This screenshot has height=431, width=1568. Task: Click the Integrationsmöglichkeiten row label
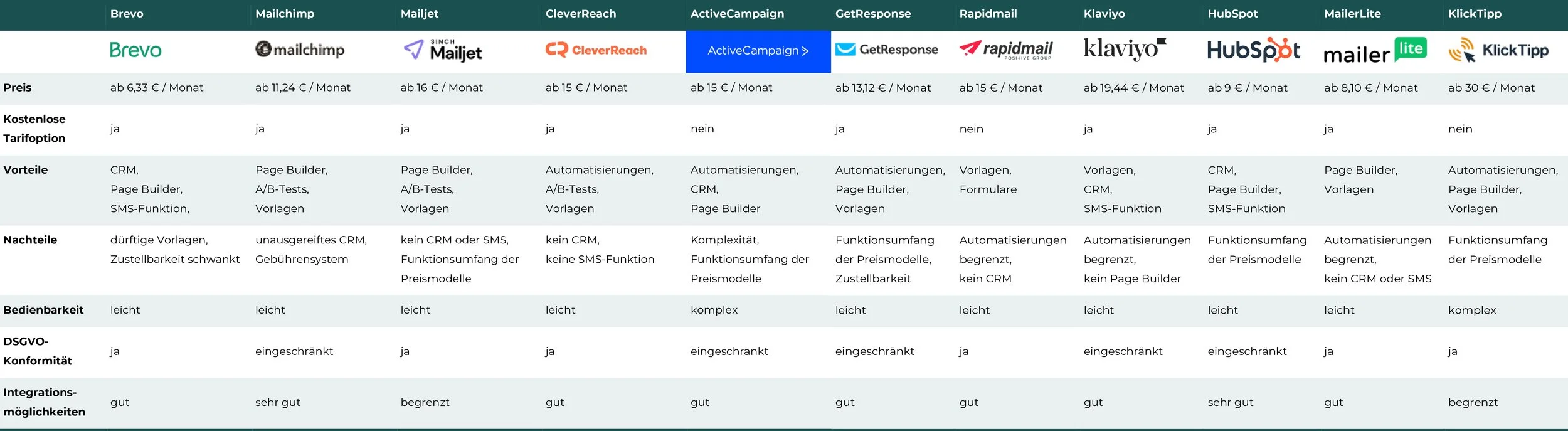click(x=45, y=402)
